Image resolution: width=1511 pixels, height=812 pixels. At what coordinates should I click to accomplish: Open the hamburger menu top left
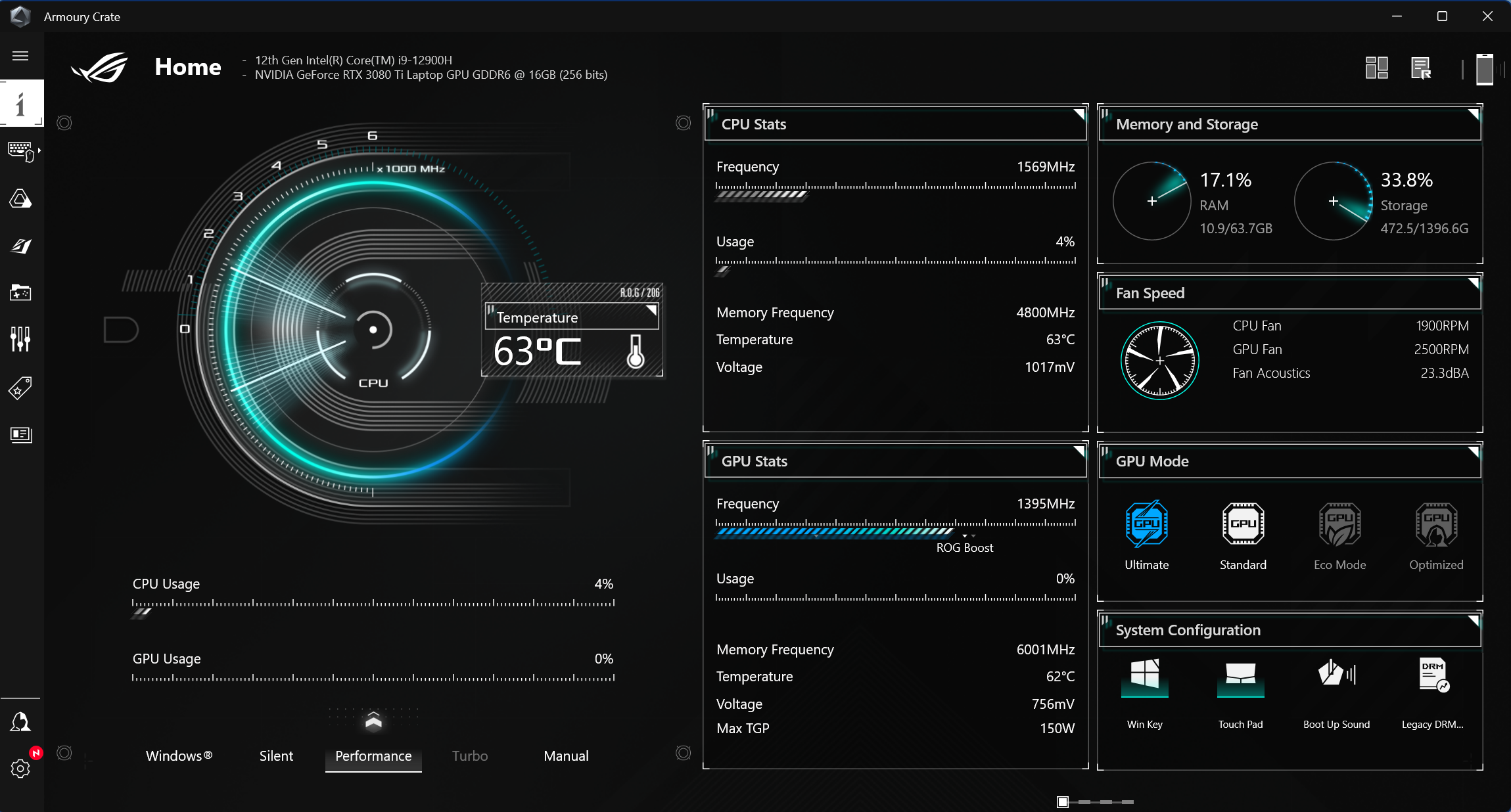(x=20, y=56)
